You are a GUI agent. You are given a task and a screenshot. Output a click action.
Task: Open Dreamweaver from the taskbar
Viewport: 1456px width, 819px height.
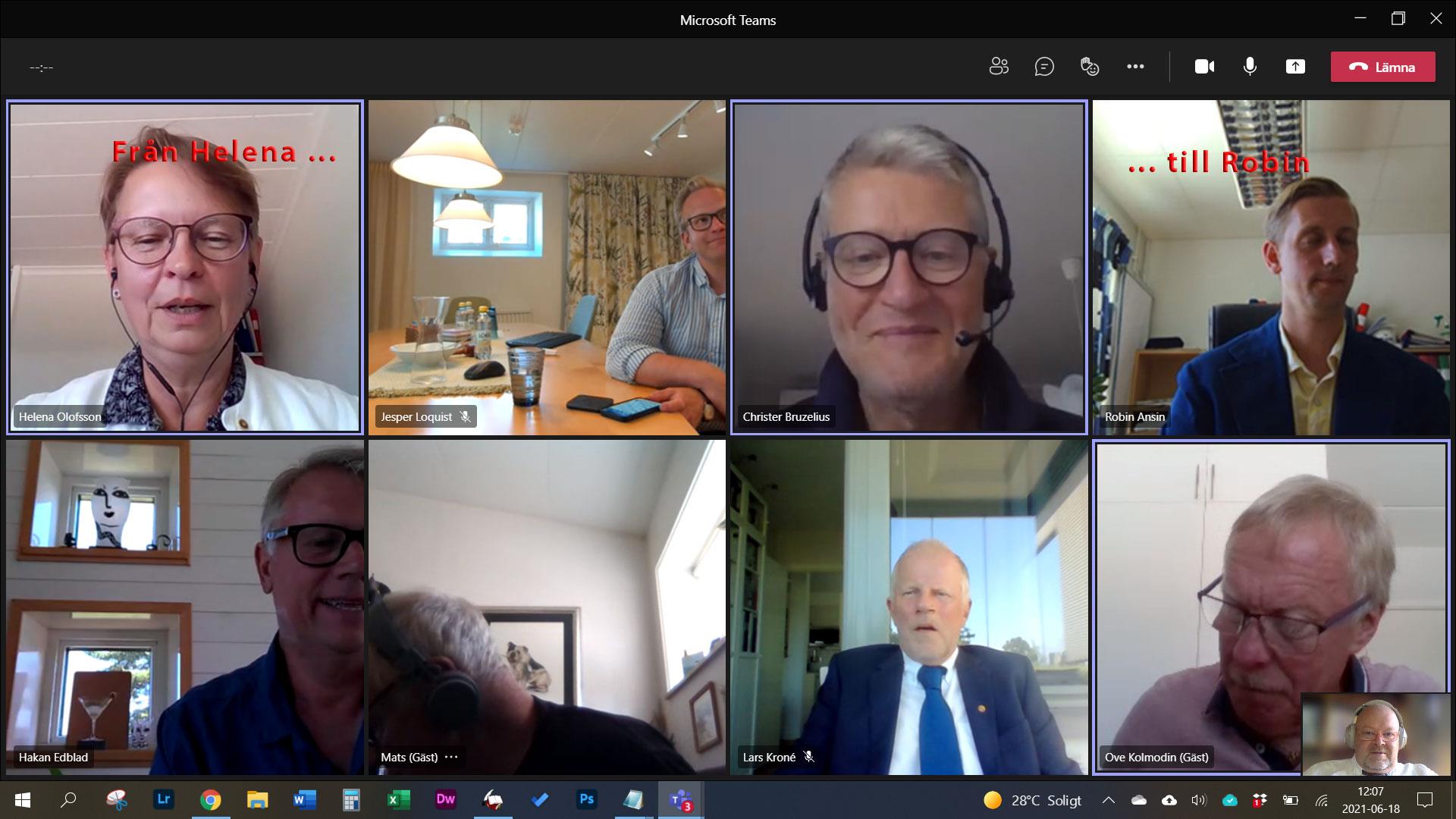tap(445, 799)
